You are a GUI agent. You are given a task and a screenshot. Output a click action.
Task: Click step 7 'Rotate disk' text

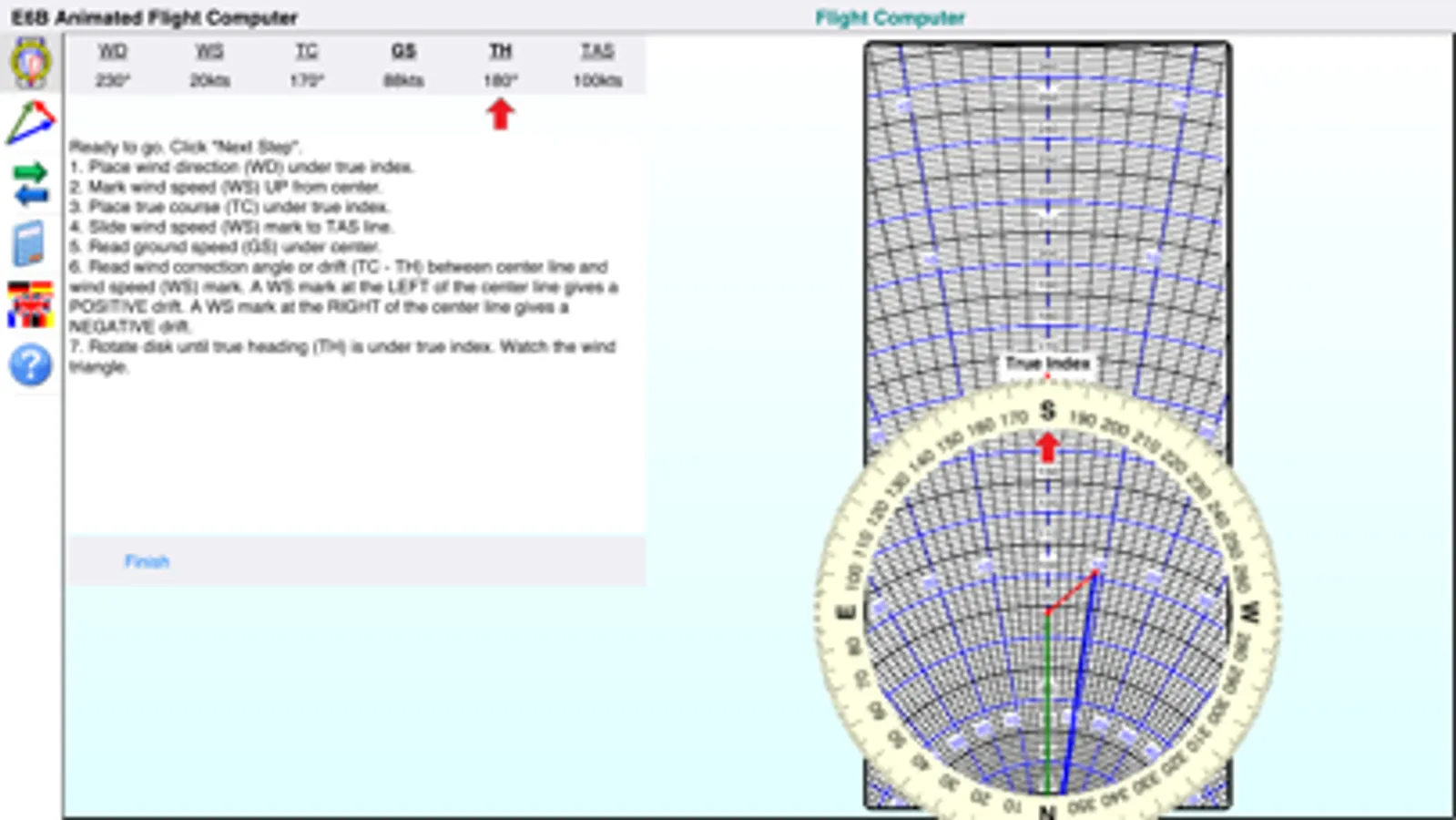(342, 356)
